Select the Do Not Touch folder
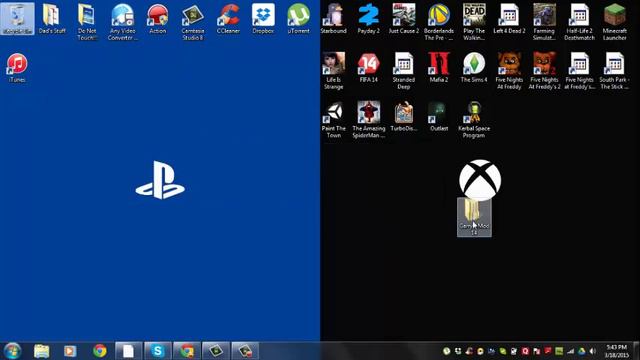 click(x=87, y=22)
